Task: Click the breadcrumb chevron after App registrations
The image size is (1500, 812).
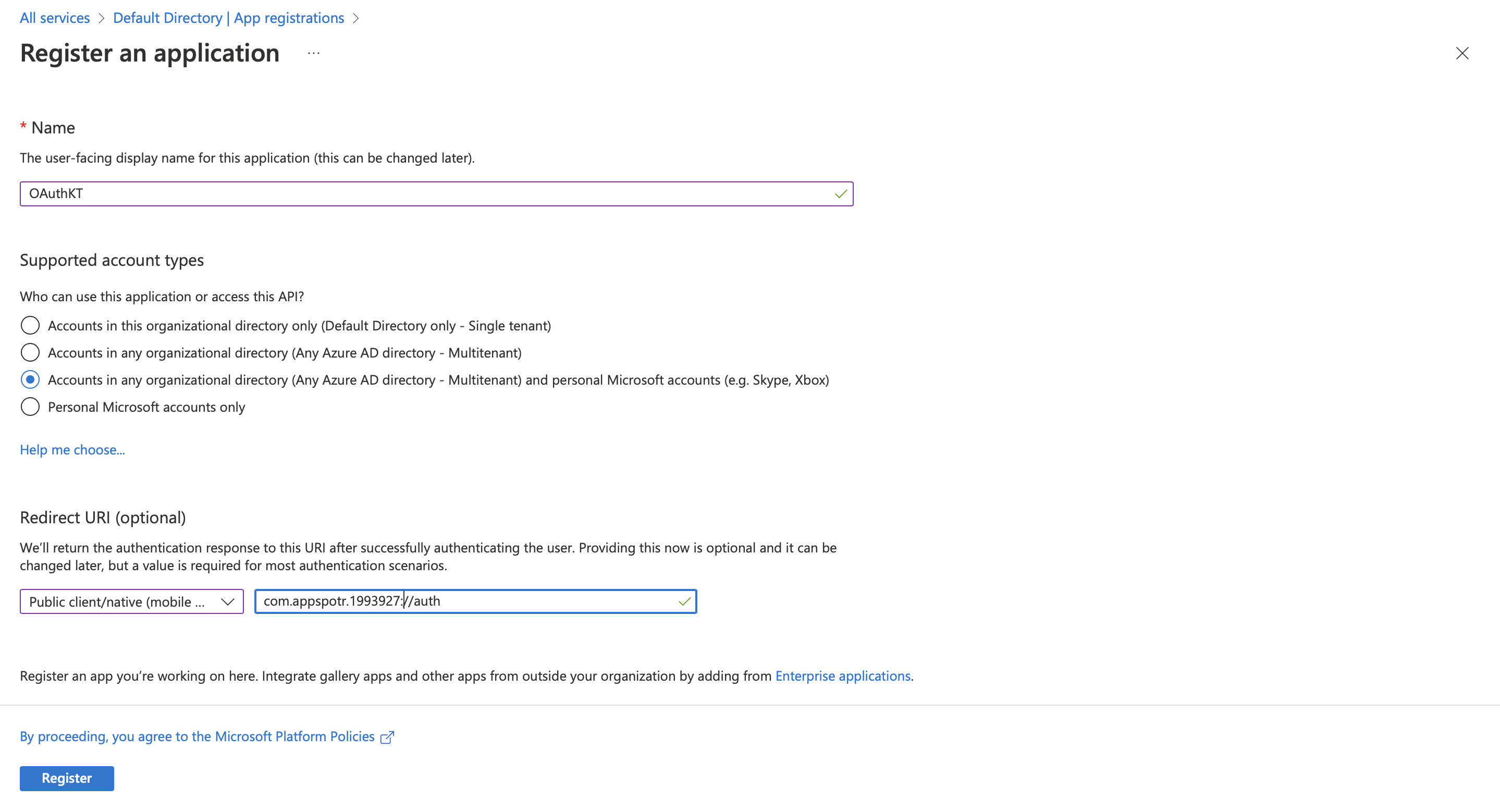Action: tap(356, 18)
